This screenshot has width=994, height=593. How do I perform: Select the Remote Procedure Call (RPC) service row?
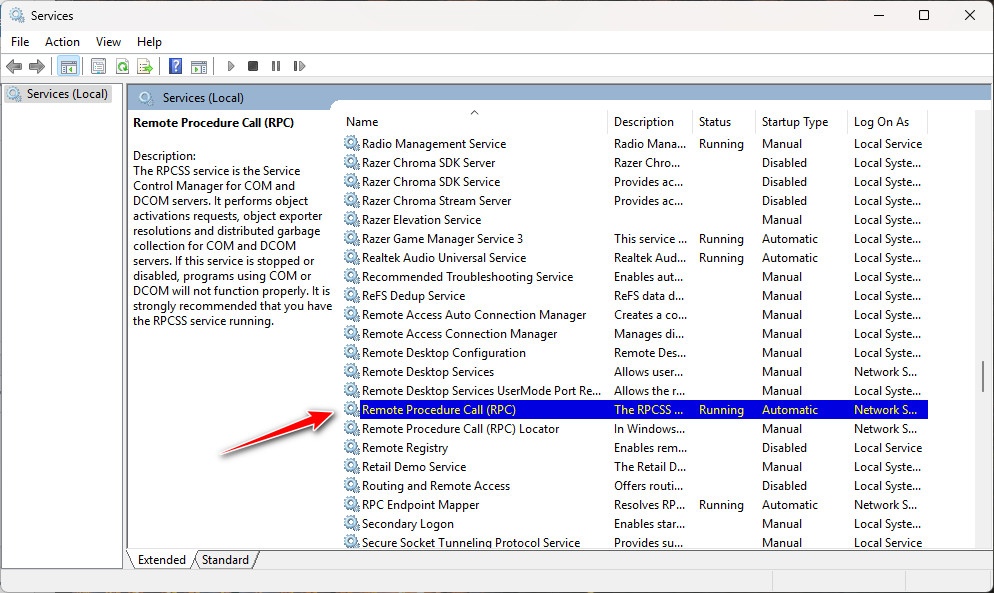point(636,410)
